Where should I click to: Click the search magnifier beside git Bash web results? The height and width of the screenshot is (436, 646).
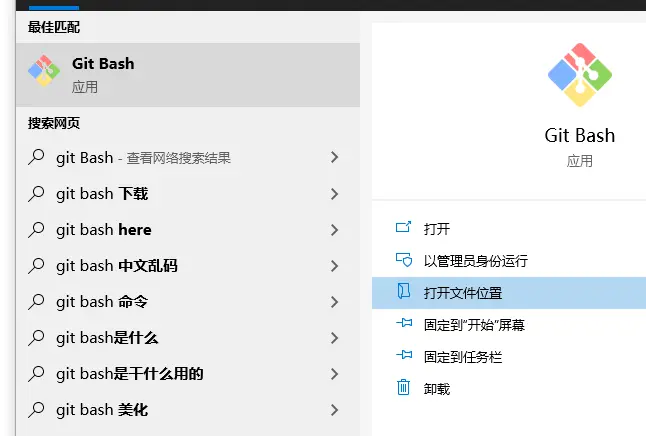click(x=36, y=157)
